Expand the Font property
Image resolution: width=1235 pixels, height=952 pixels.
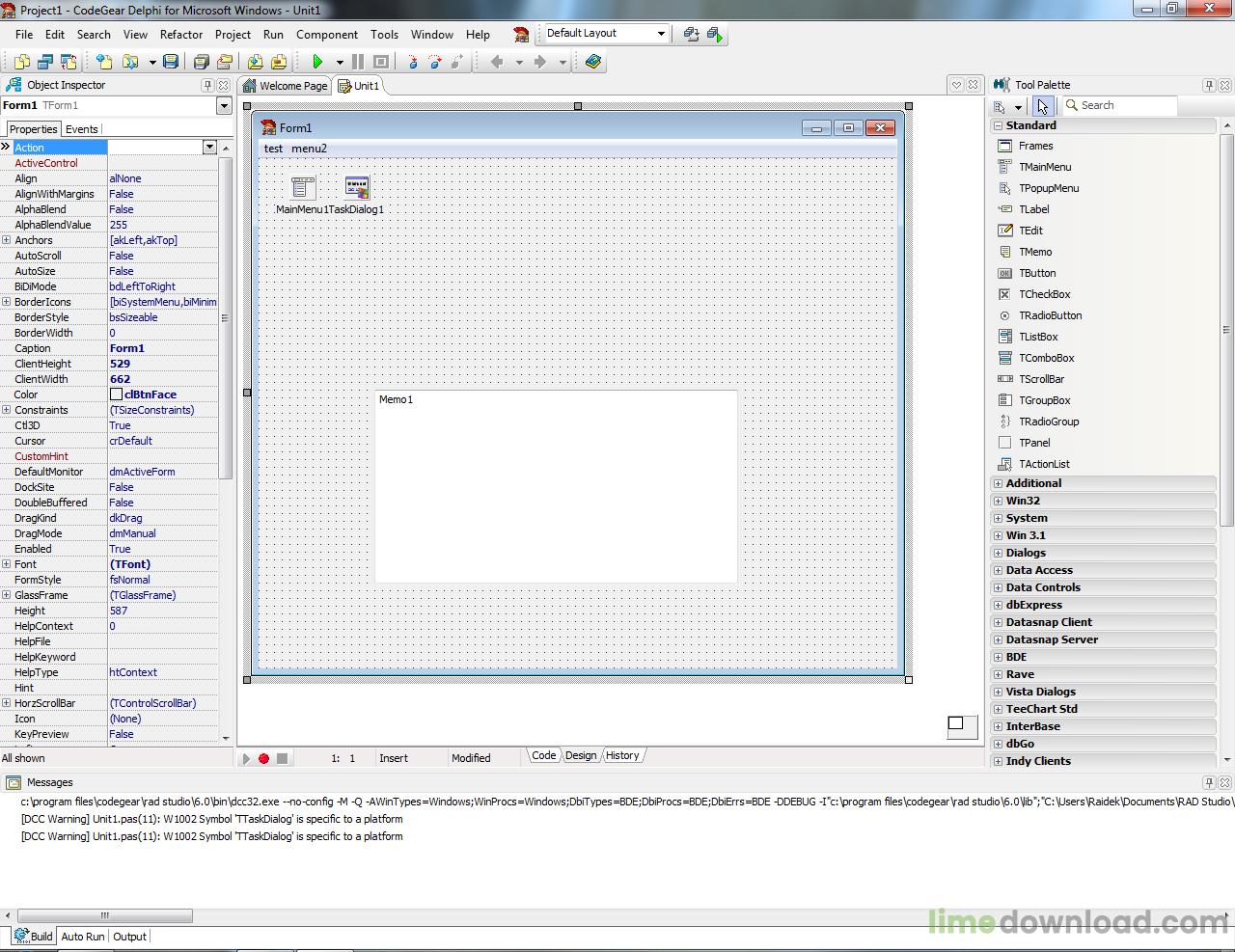point(6,564)
